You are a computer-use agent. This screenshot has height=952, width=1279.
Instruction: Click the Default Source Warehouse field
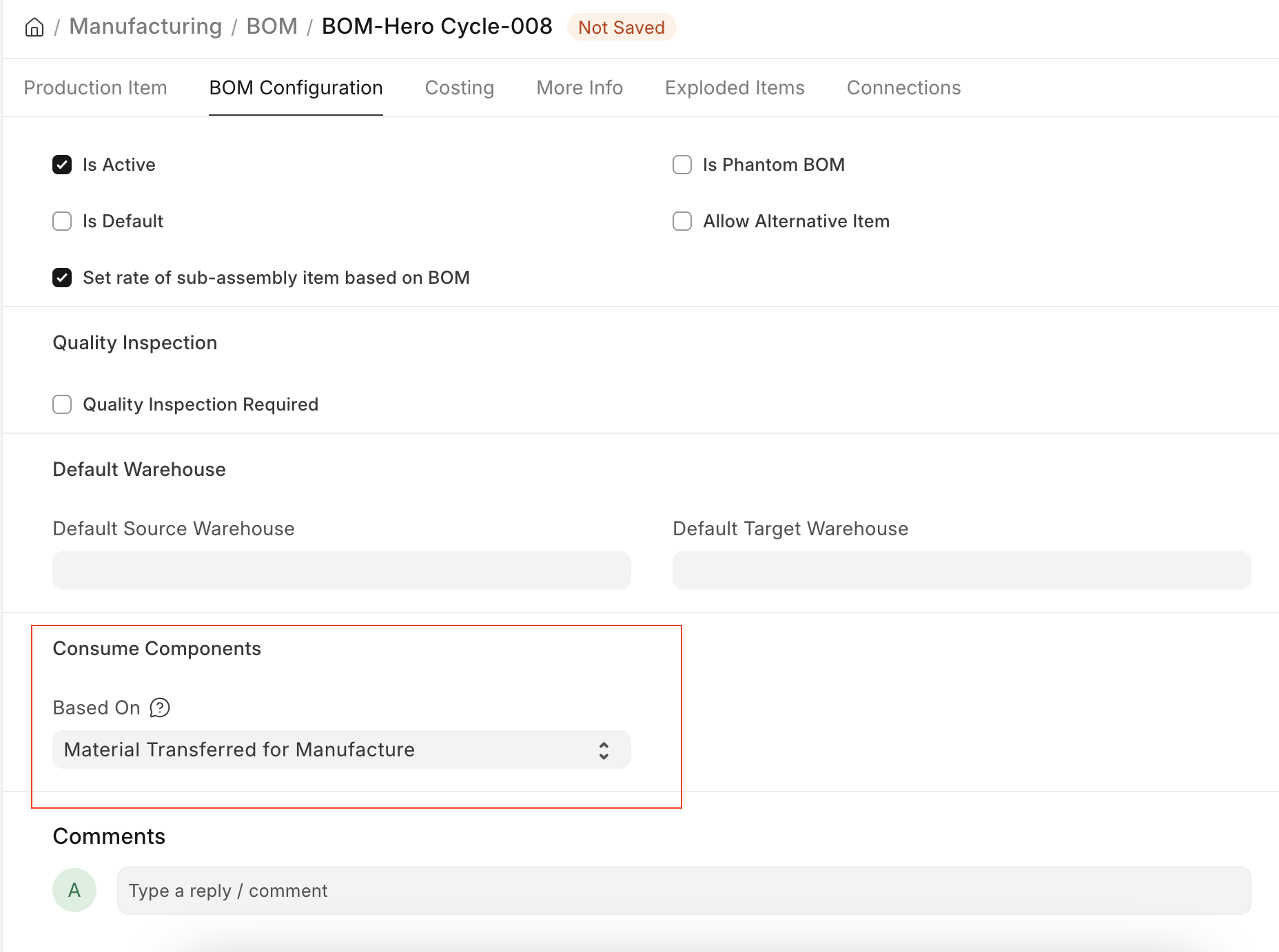(341, 570)
